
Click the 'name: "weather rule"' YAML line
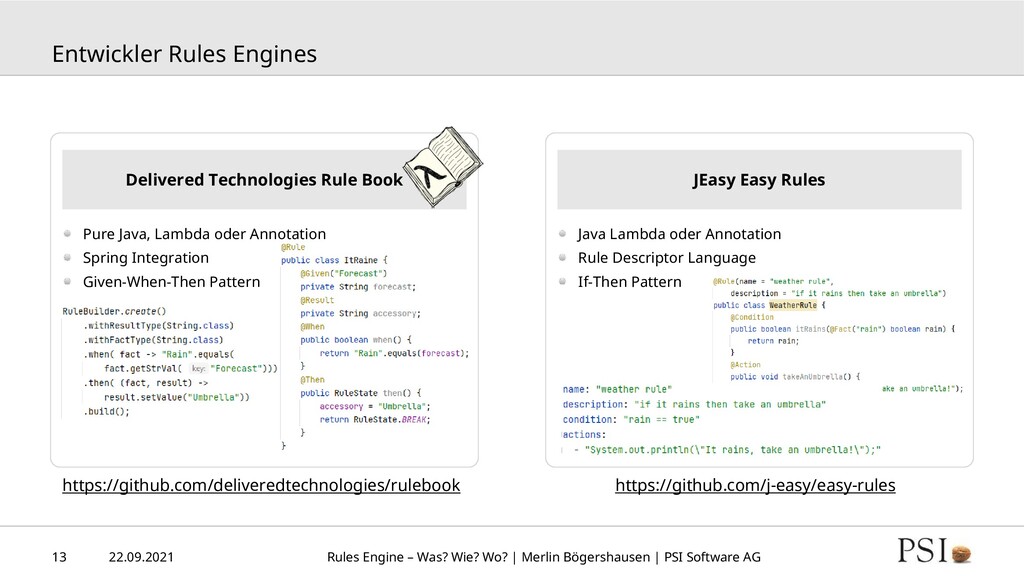(x=617, y=389)
